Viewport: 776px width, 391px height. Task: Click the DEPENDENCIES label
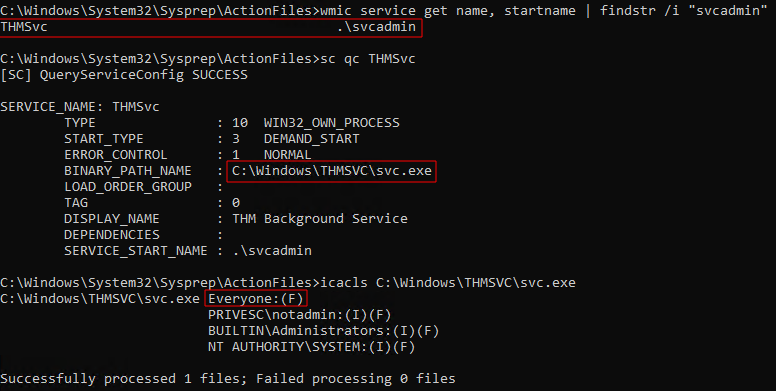[112, 235]
